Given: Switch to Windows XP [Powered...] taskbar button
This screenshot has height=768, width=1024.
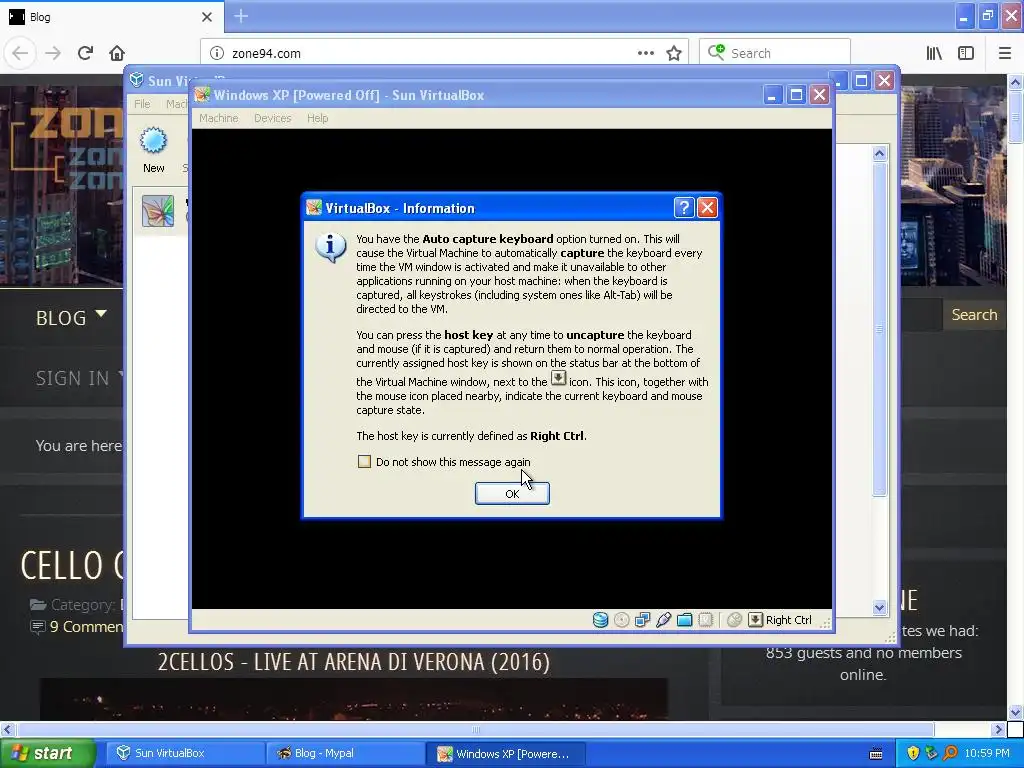Looking at the screenshot, I should tap(506, 754).
